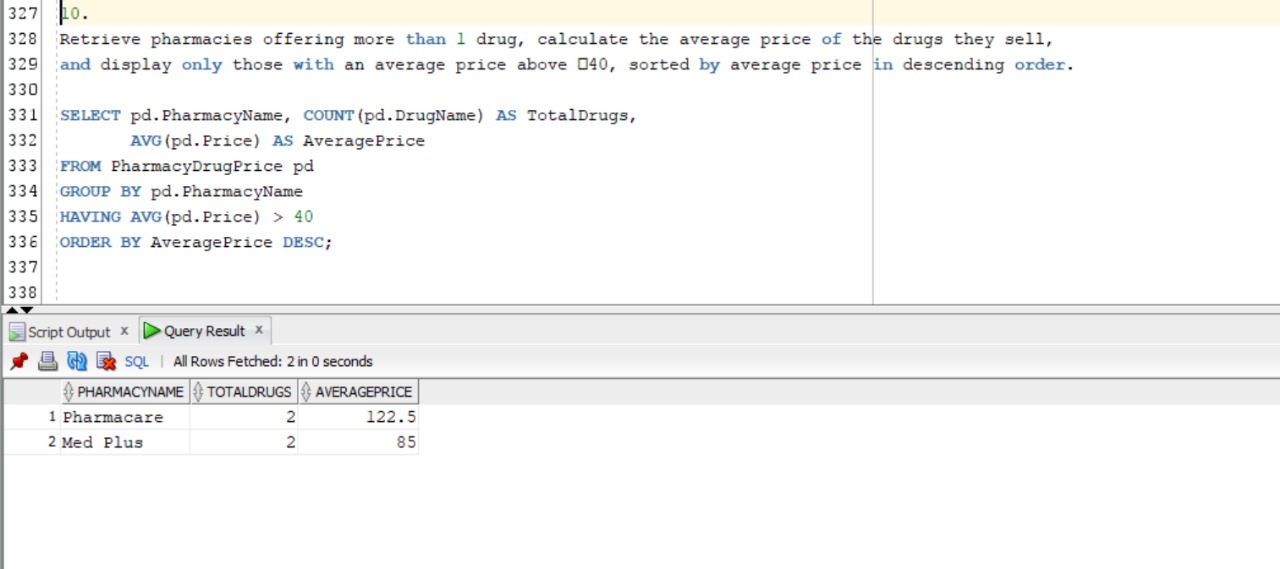
Task: Switch to the Script Output tab
Action: coord(69,332)
